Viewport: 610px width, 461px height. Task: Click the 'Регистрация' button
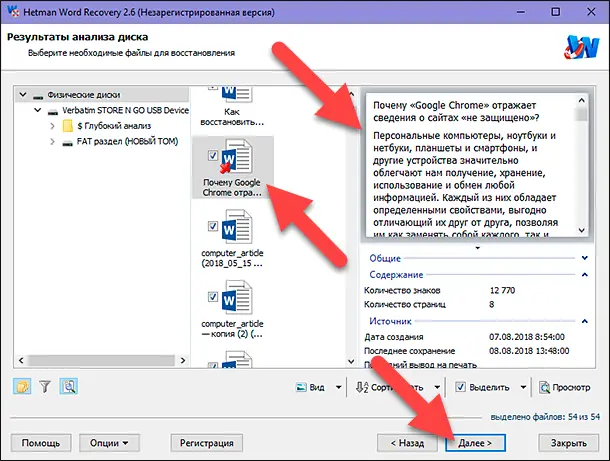(207, 441)
